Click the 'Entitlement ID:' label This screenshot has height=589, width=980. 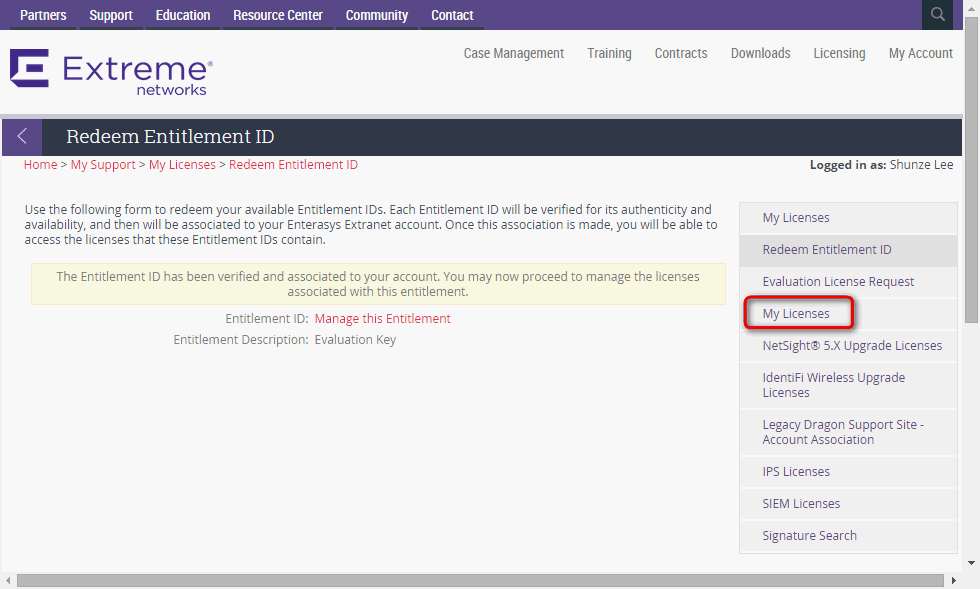point(267,318)
